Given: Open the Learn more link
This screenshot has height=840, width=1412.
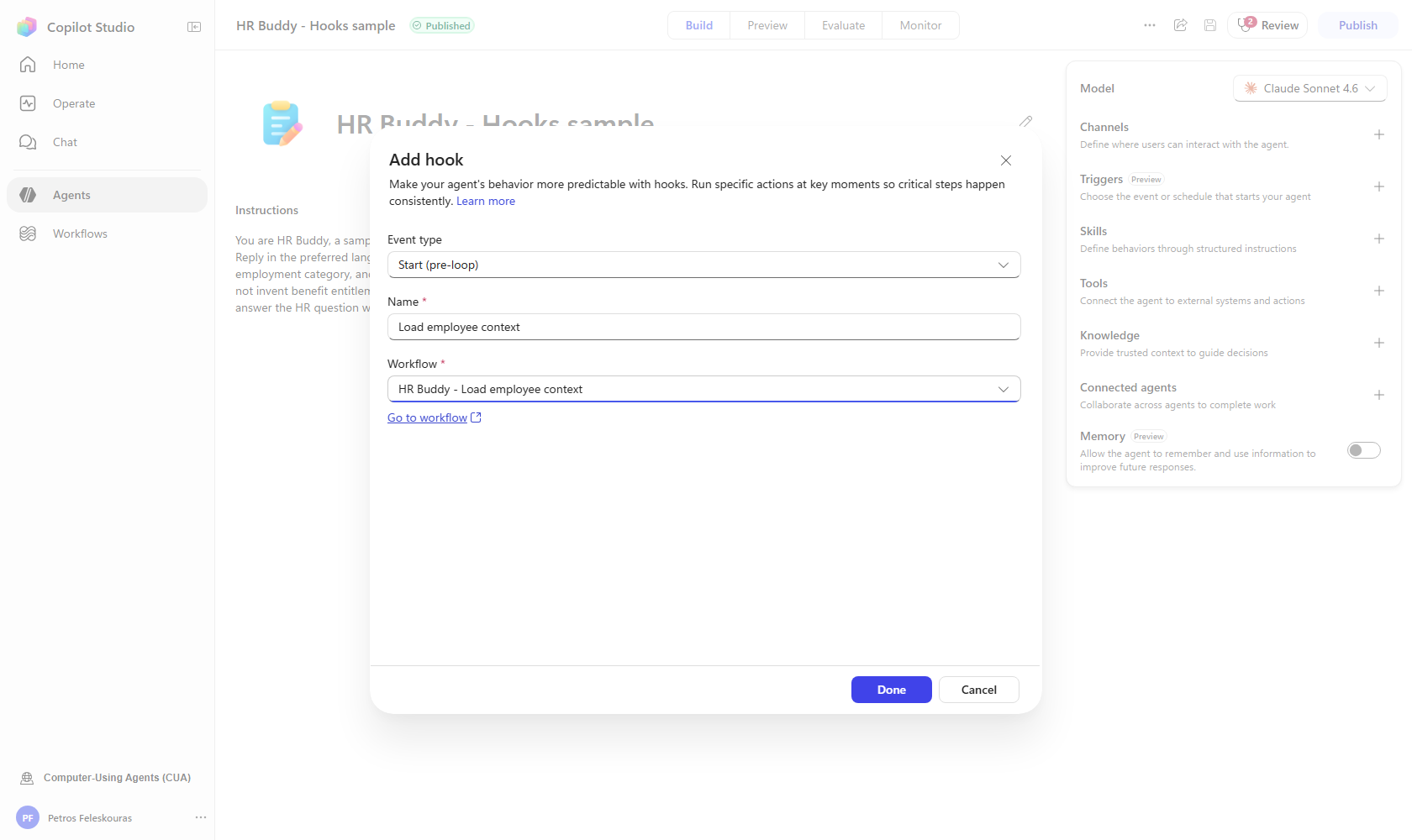Looking at the screenshot, I should (x=486, y=202).
